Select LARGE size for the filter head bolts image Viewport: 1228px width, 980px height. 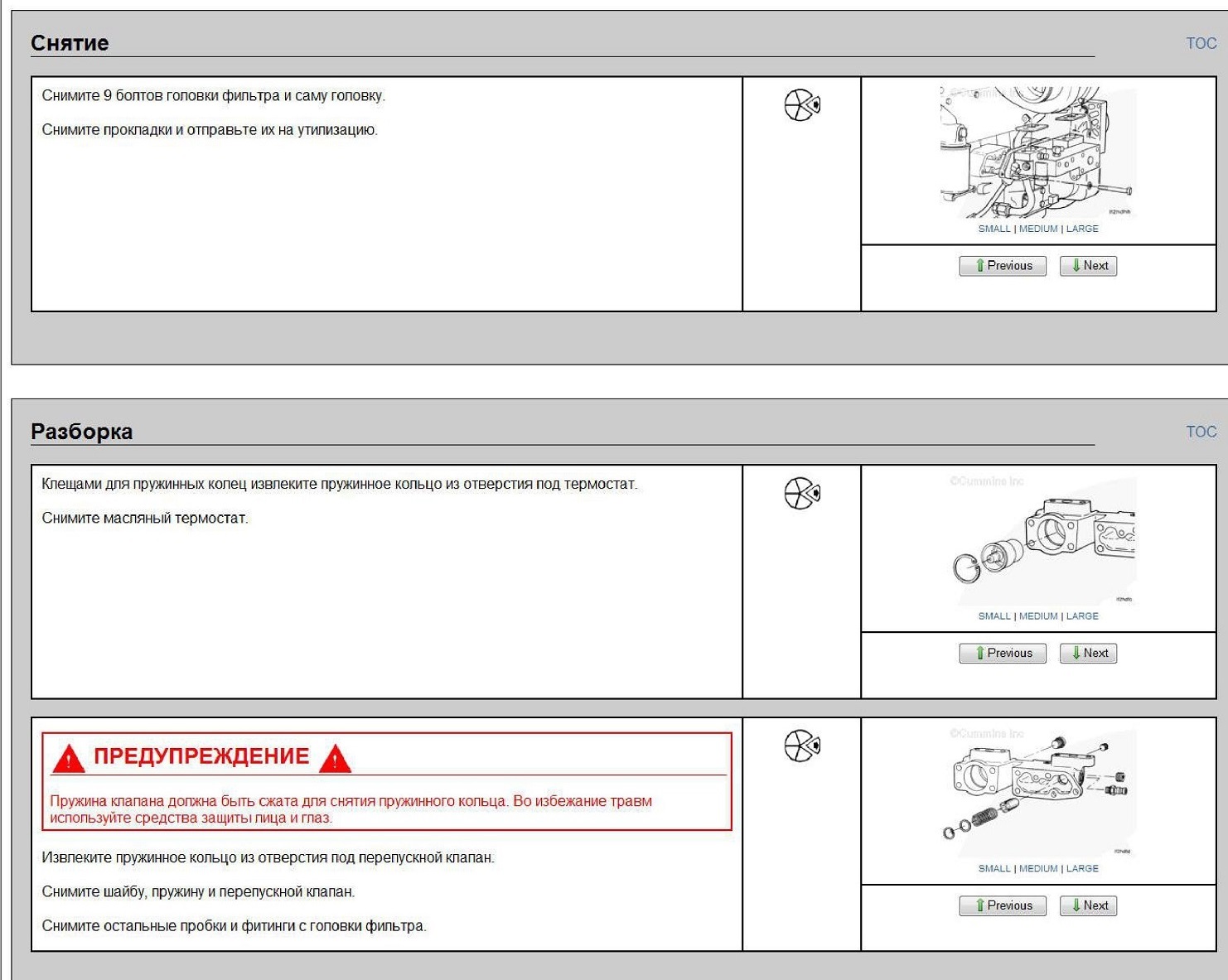(x=1082, y=229)
